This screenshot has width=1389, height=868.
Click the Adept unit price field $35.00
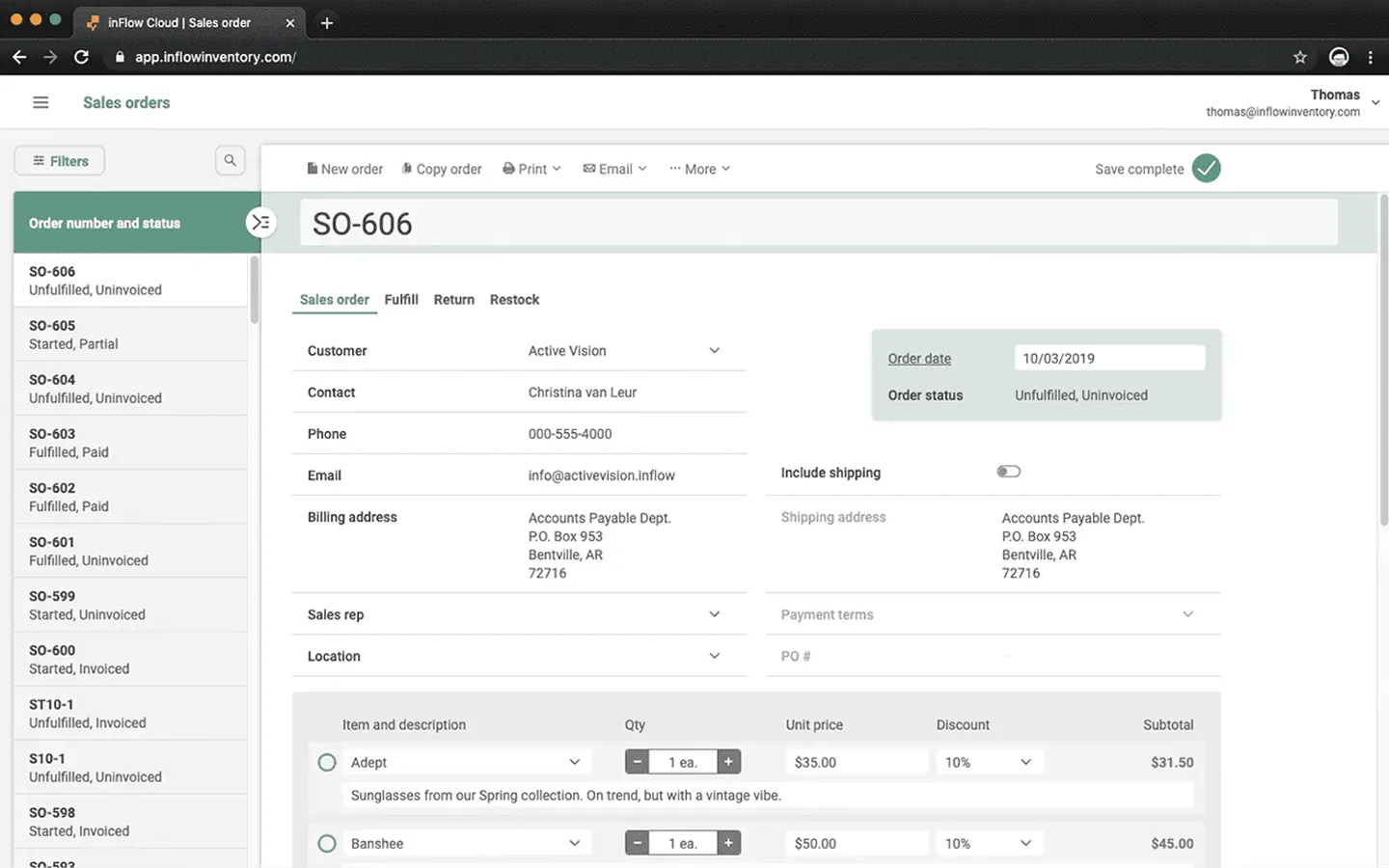tap(857, 762)
